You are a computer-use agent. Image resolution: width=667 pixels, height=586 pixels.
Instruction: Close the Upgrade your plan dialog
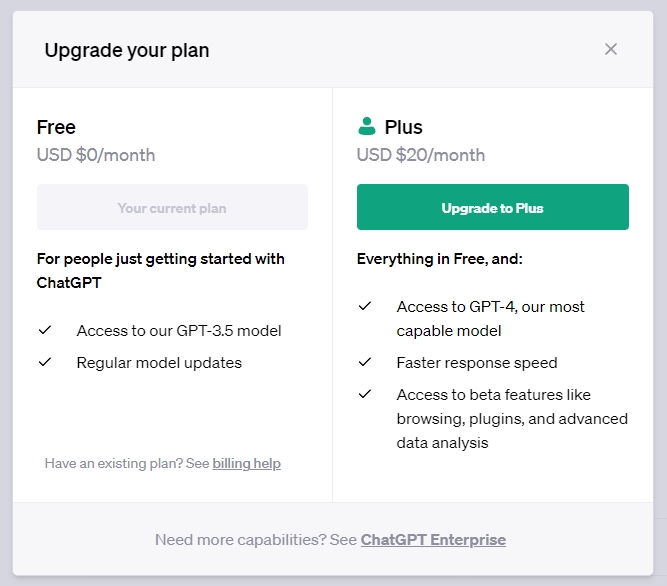coord(611,49)
